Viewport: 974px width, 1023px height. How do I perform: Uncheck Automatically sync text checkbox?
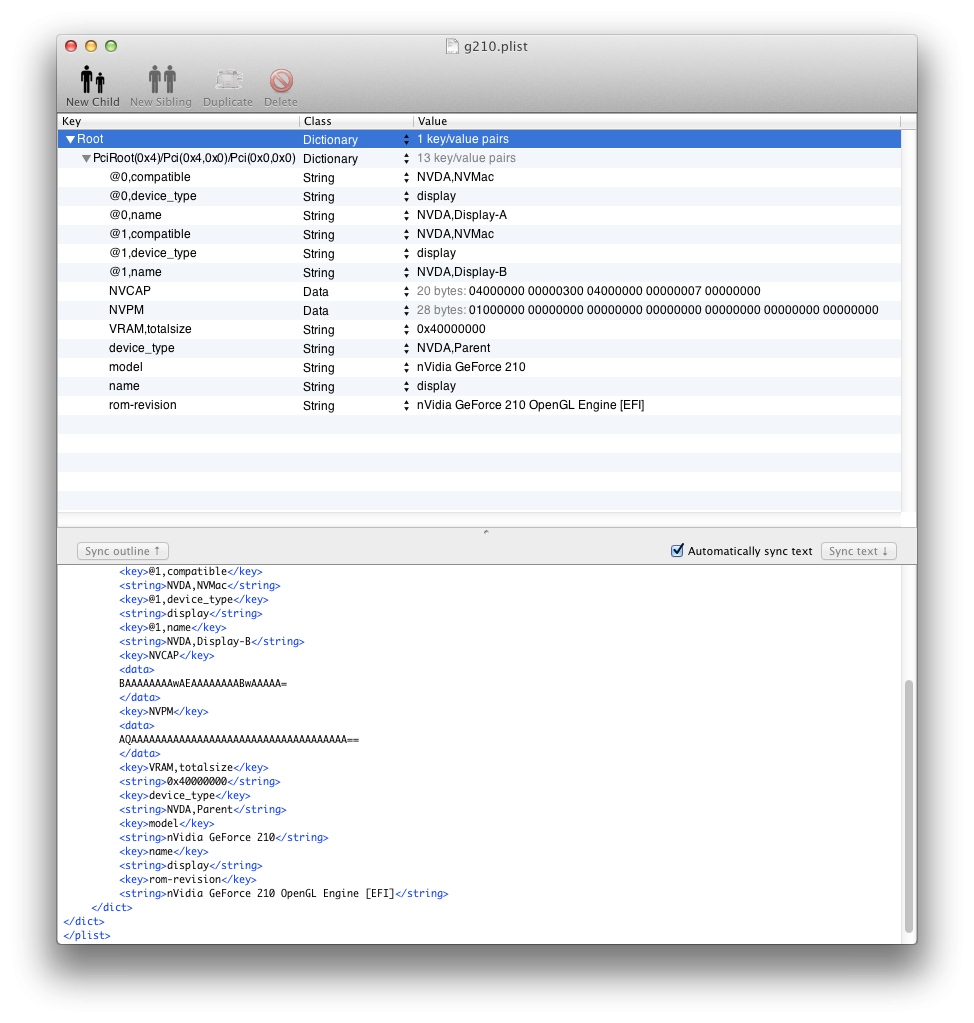click(x=677, y=551)
